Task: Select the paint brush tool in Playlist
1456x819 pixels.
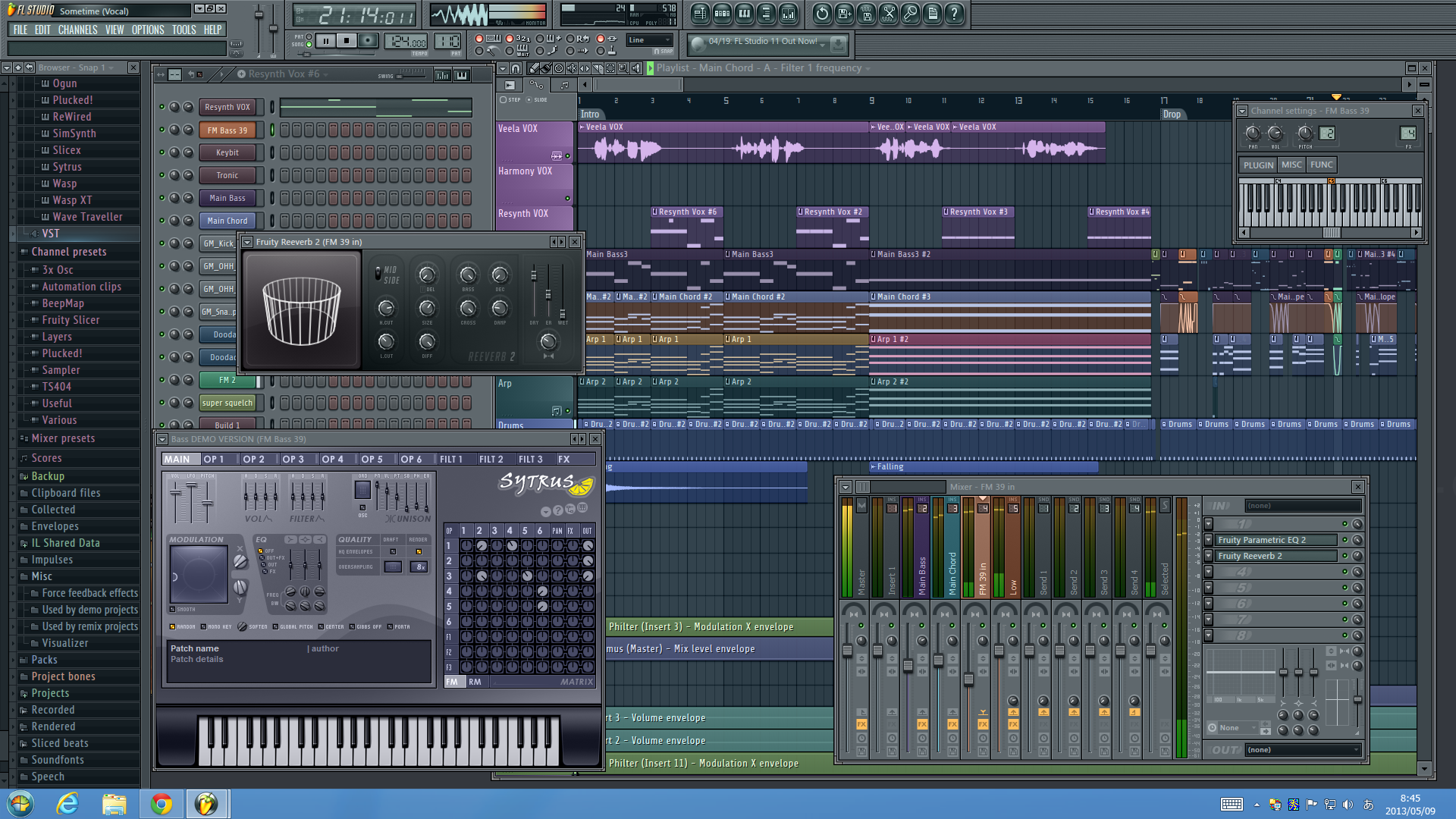Action: [546, 68]
